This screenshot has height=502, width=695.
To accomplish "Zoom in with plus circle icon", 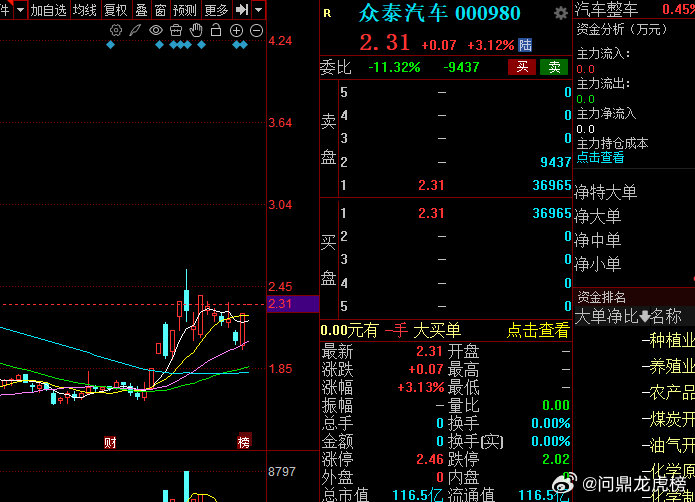I will 236,30.
